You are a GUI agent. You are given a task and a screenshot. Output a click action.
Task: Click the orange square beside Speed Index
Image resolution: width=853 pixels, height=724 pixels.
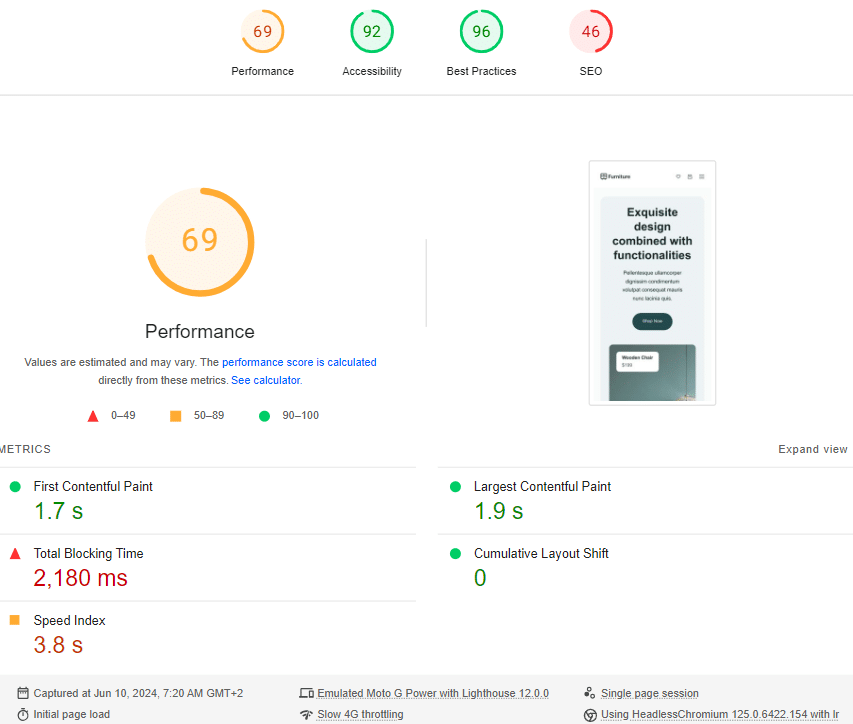[x=14, y=619]
